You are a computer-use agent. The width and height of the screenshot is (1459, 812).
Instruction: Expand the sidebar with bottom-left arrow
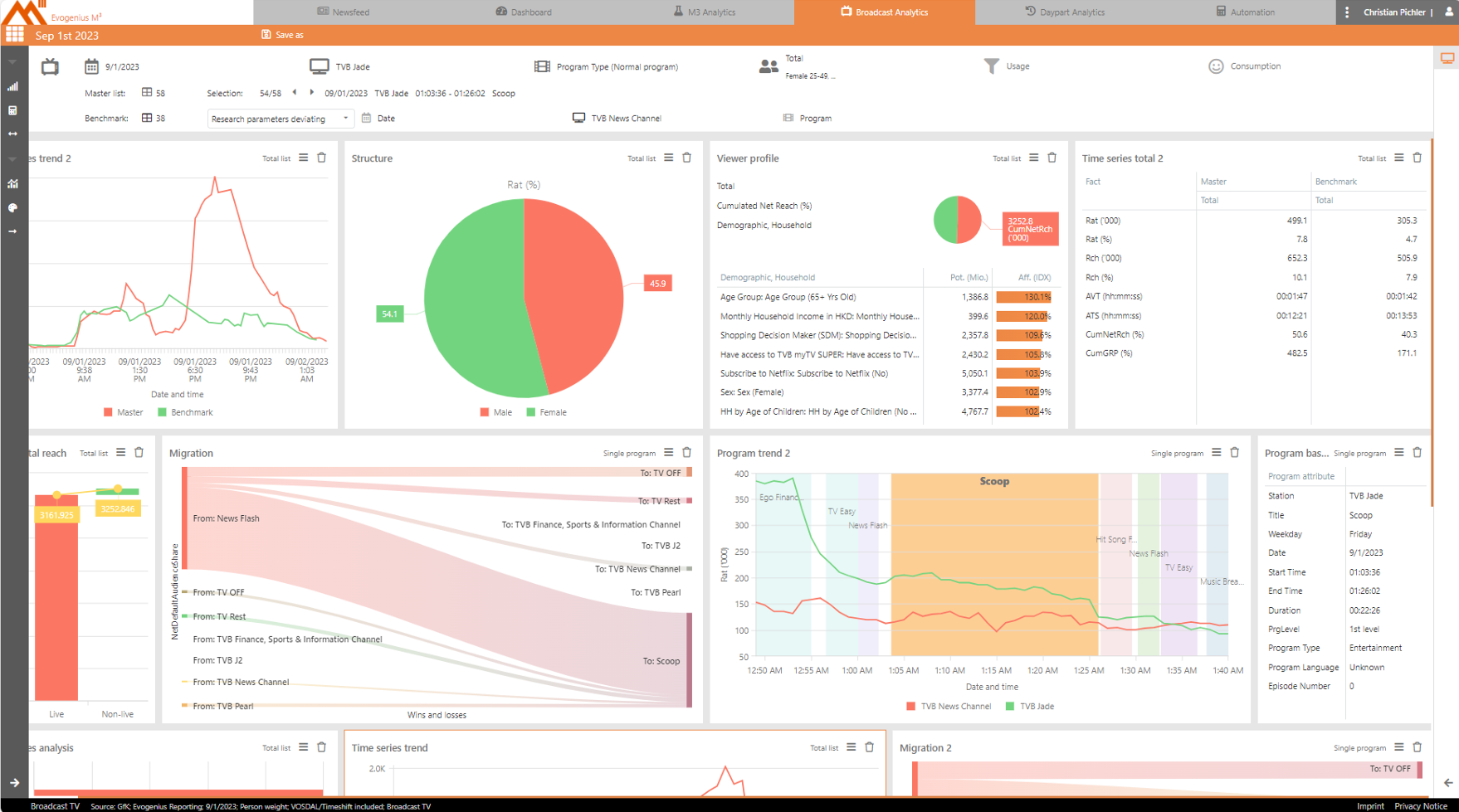[14, 782]
